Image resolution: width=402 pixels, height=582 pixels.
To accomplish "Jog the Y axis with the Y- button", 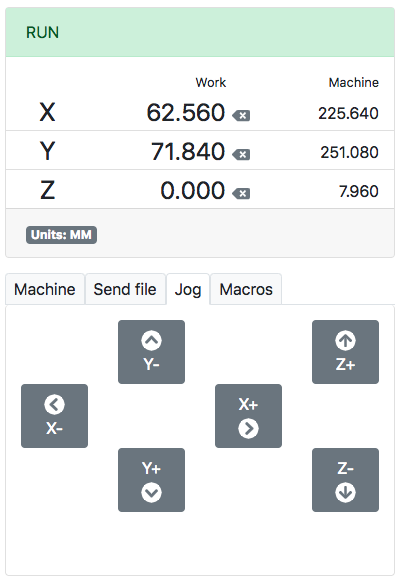I will (x=151, y=352).
